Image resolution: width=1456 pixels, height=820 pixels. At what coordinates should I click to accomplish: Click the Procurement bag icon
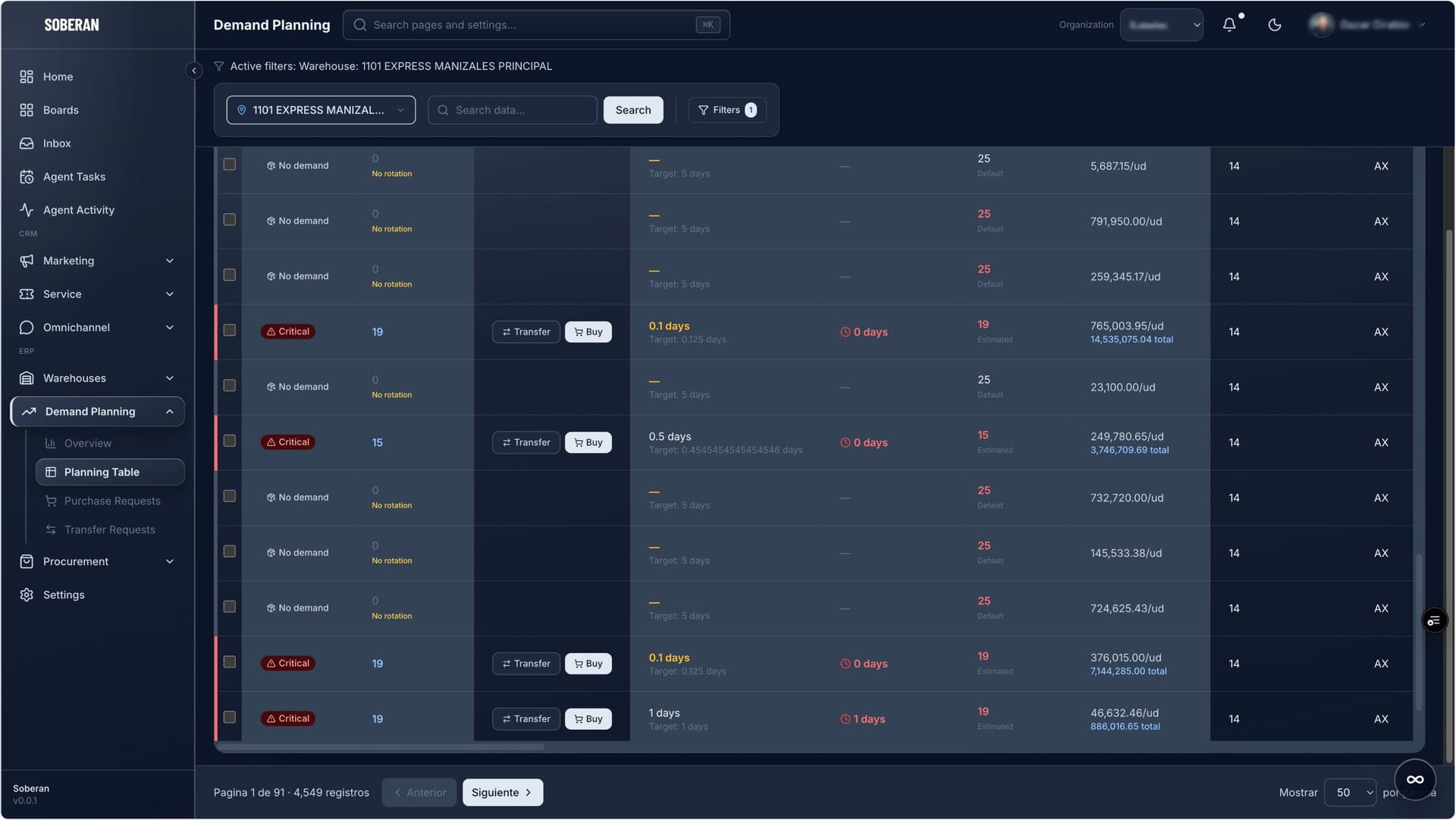click(27, 562)
